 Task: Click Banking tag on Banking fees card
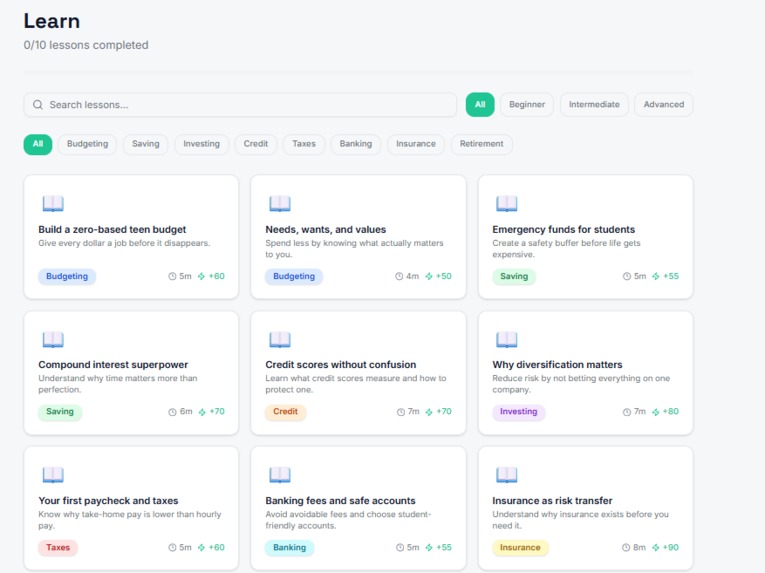click(x=289, y=548)
